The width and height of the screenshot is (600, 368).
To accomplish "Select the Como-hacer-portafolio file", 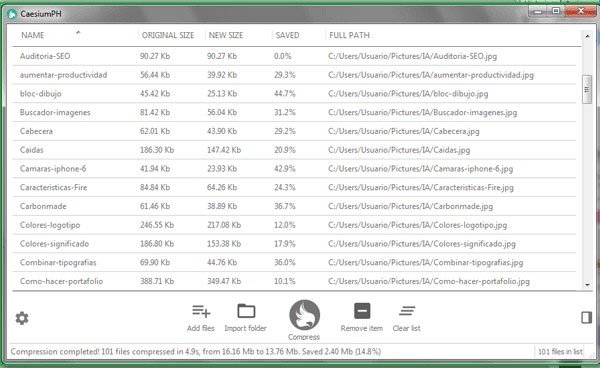I will point(294,281).
